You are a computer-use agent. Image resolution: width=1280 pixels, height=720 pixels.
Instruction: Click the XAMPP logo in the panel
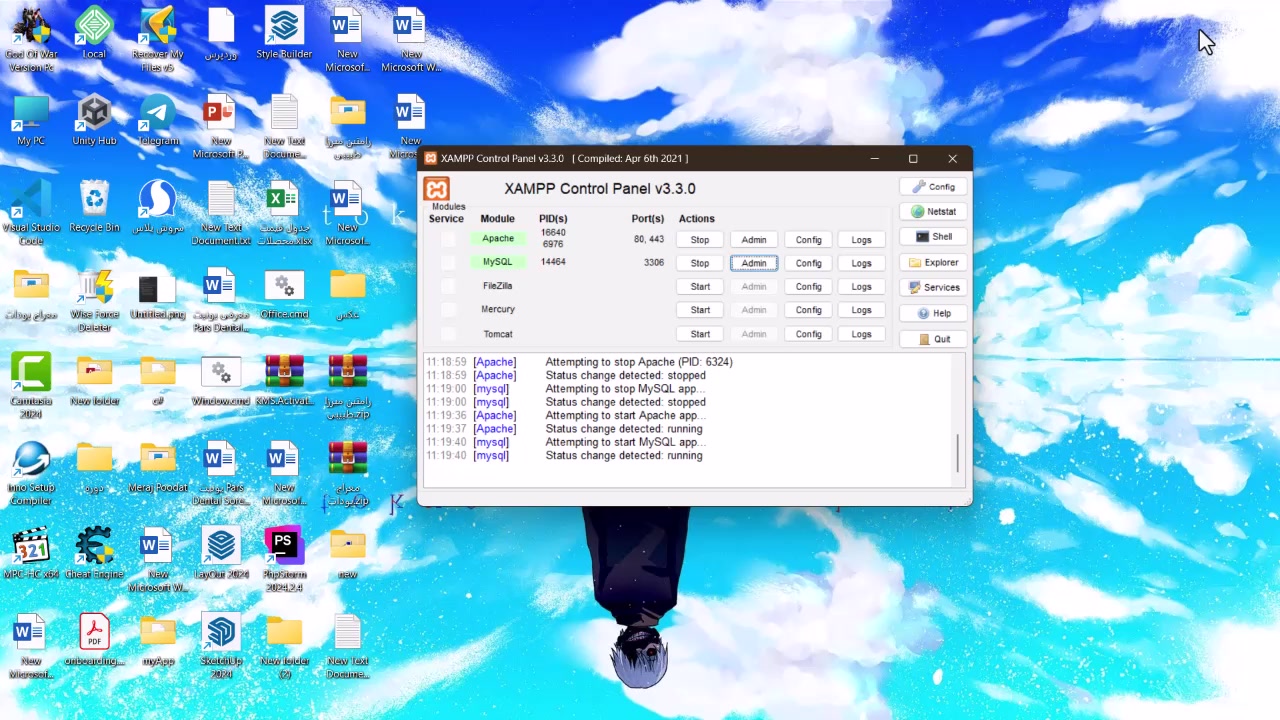pyautogui.click(x=437, y=189)
